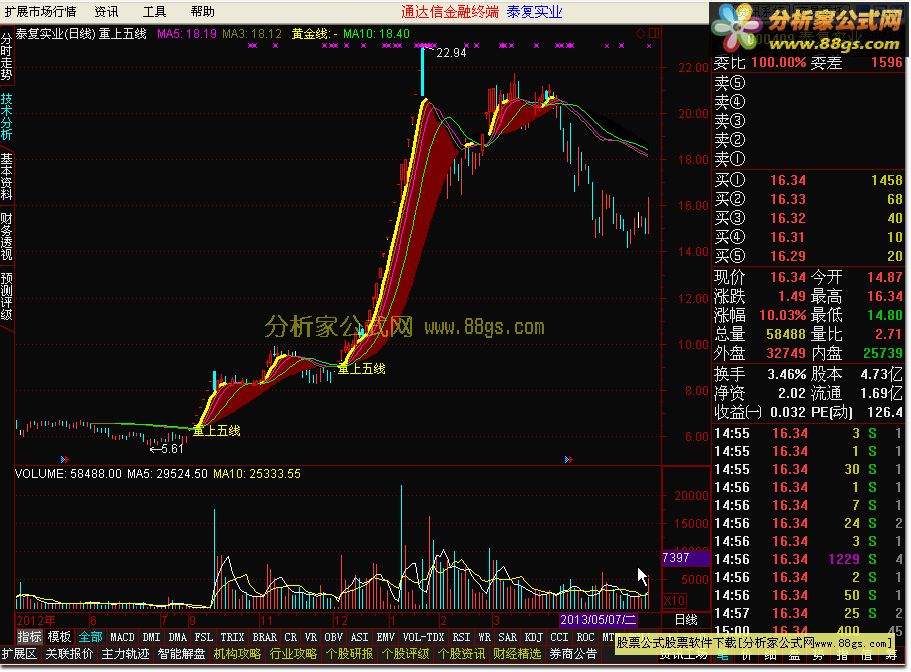Choose the MACD indicator

(x=122, y=637)
